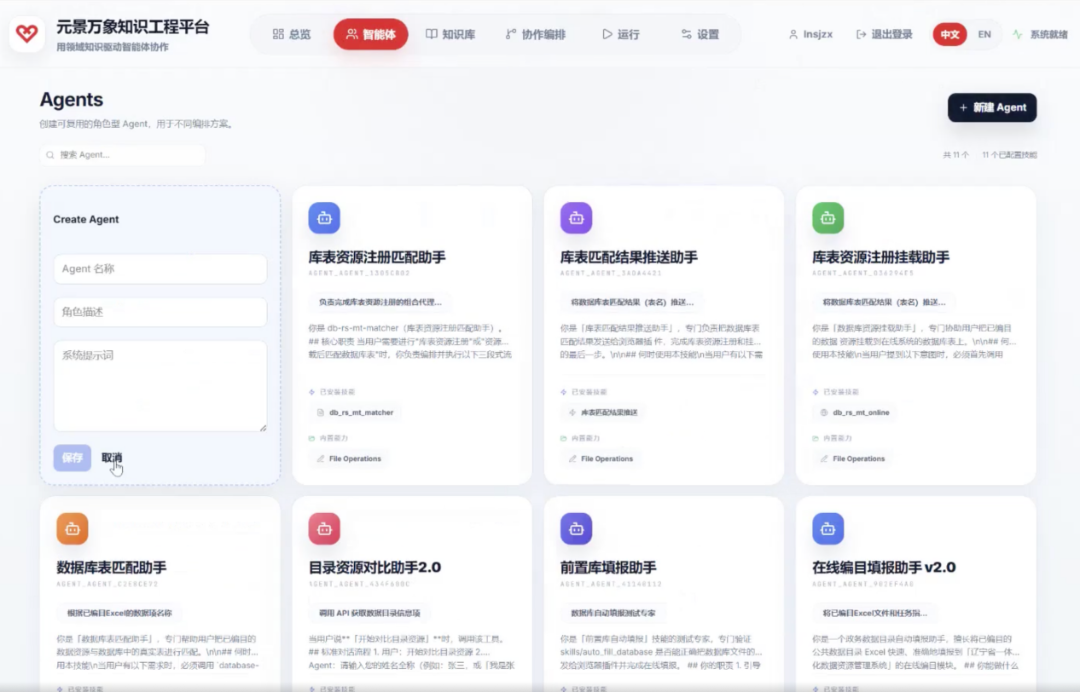Click the 共 11 个 count text
The image size is (1080, 692).
coord(956,155)
